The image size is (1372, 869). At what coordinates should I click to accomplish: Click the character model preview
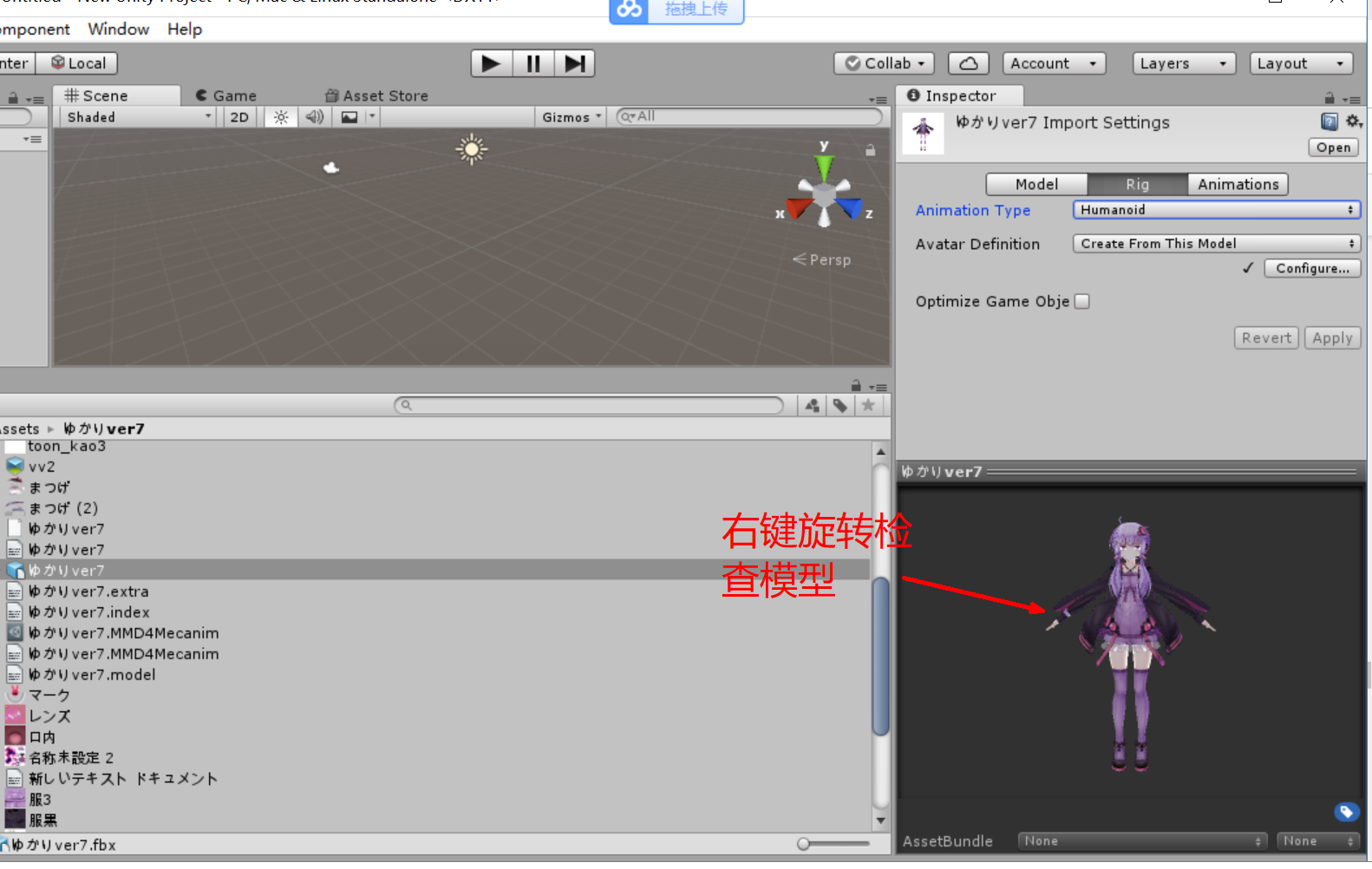pyautogui.click(x=1131, y=644)
